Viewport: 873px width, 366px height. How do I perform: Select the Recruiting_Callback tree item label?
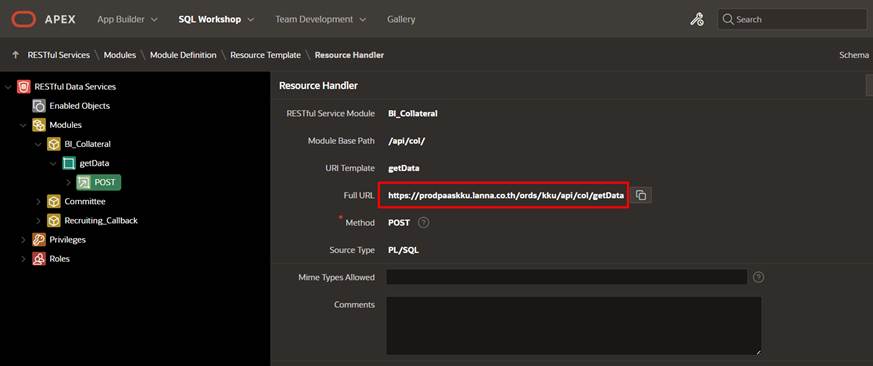(101, 221)
